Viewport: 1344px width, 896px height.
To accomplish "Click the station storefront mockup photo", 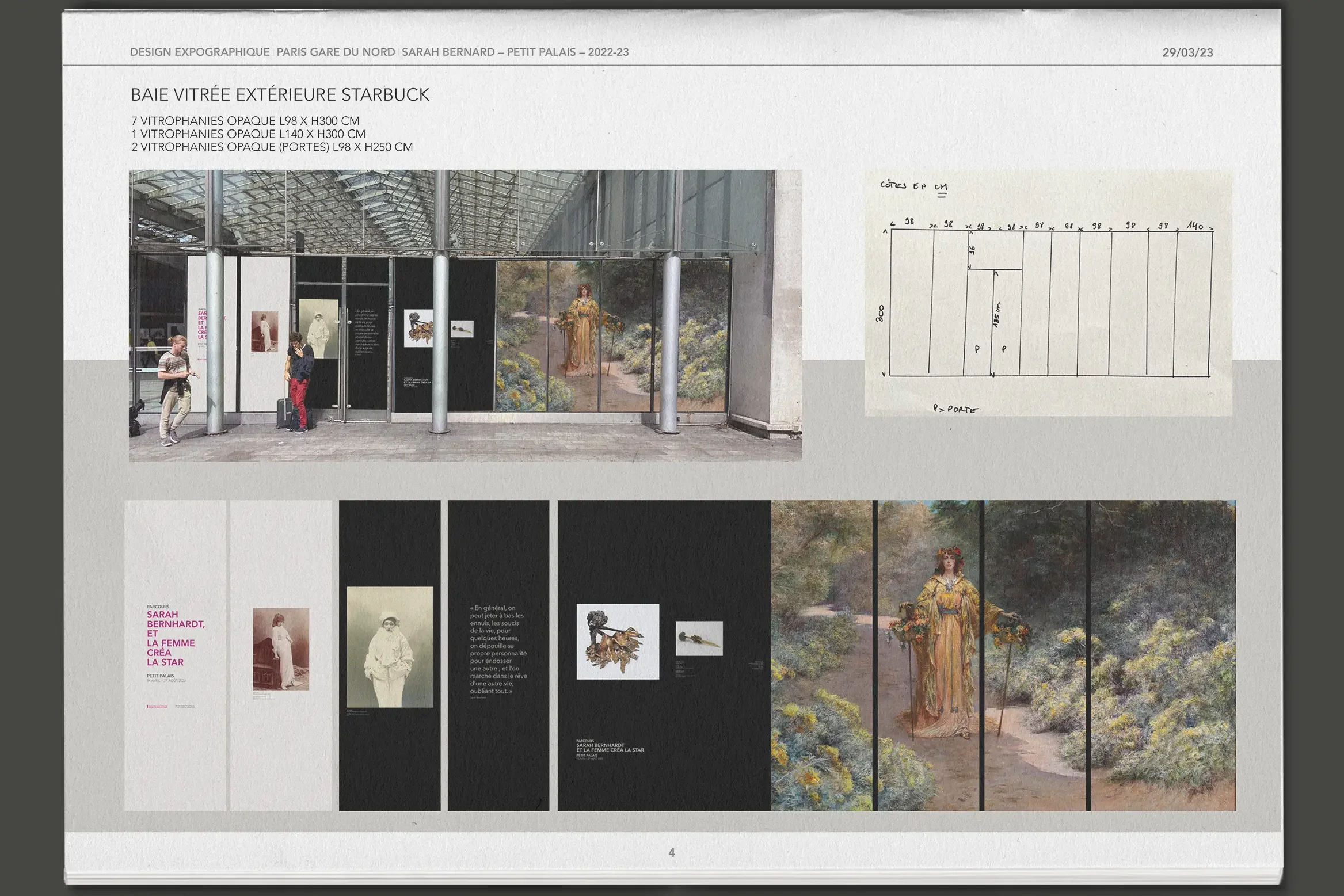I will pos(465,315).
